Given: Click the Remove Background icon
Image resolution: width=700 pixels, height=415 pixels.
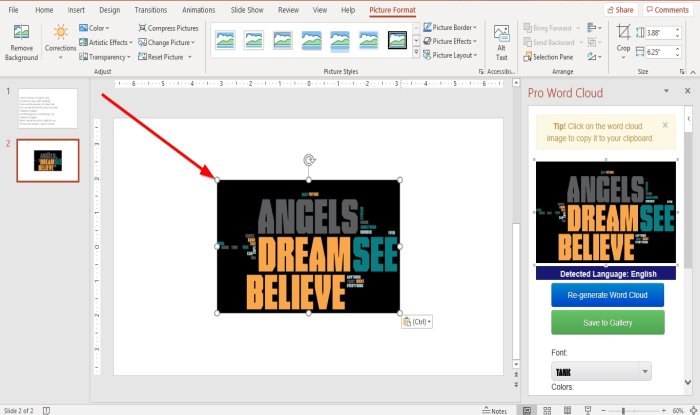Looking at the screenshot, I should pos(21,32).
